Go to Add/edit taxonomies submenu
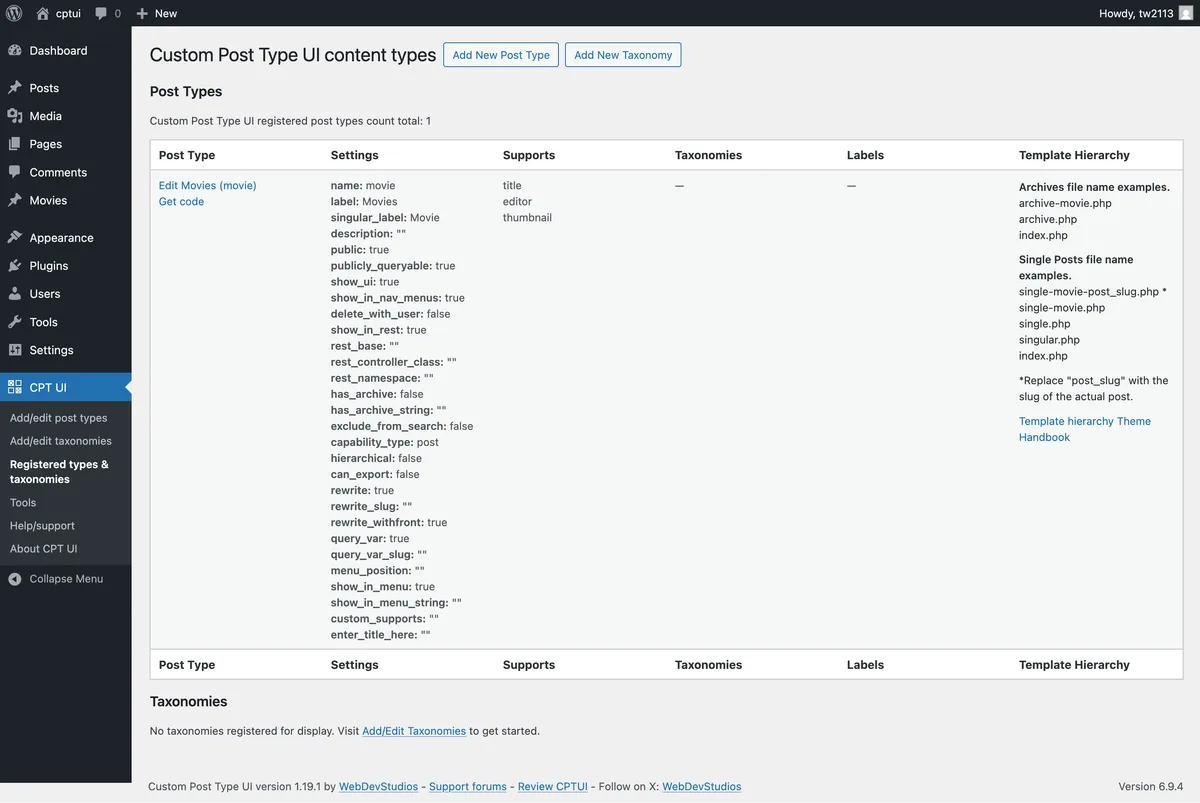 61,441
